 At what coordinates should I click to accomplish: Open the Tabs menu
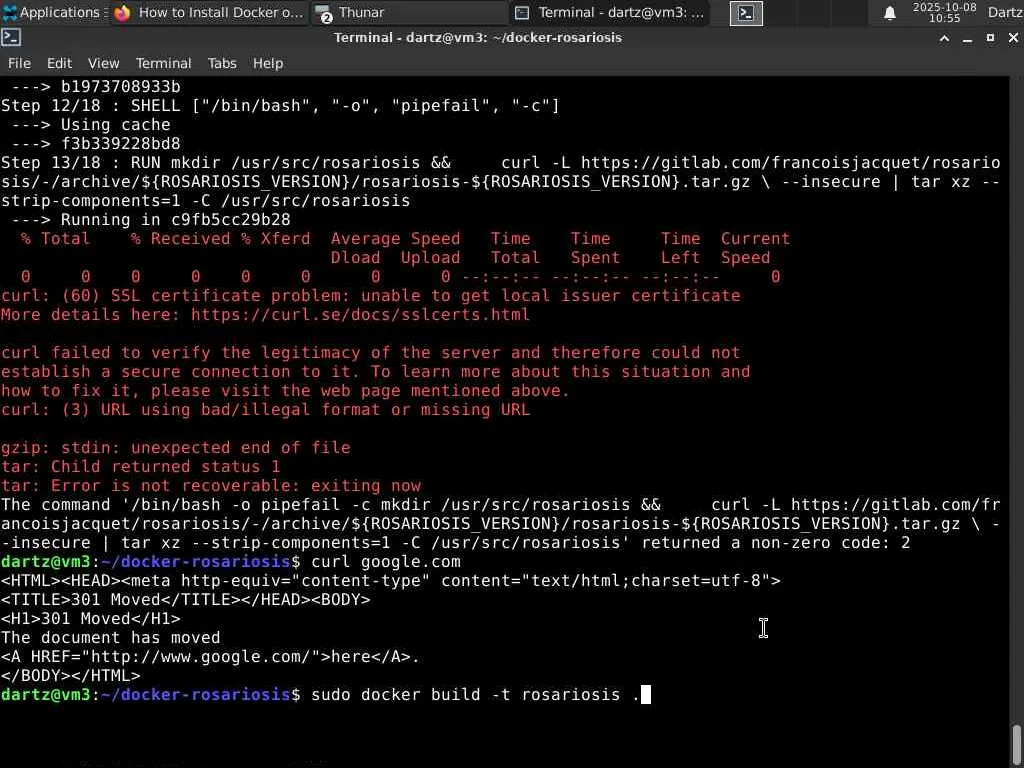222,63
